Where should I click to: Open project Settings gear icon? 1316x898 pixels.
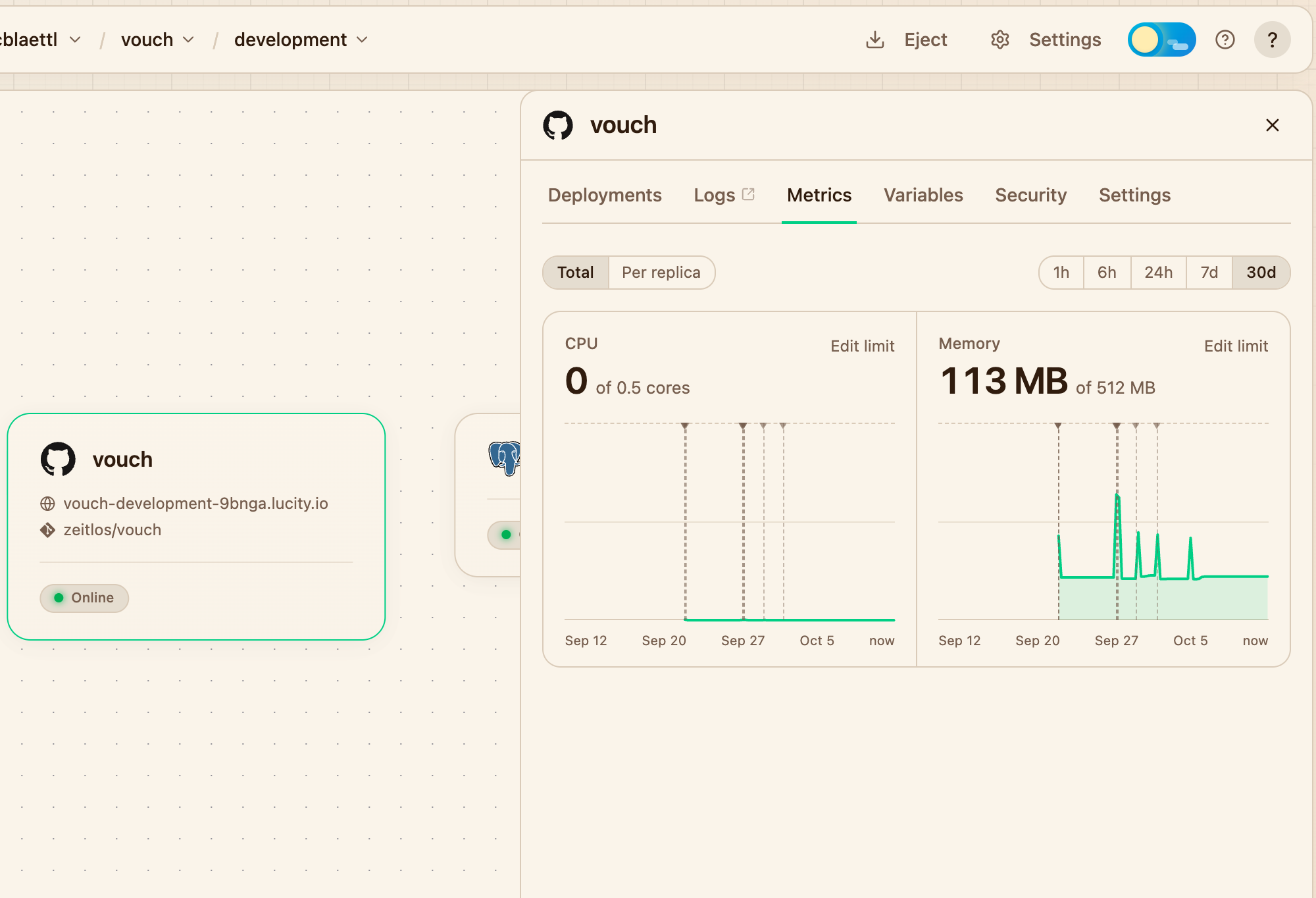pos(1000,40)
